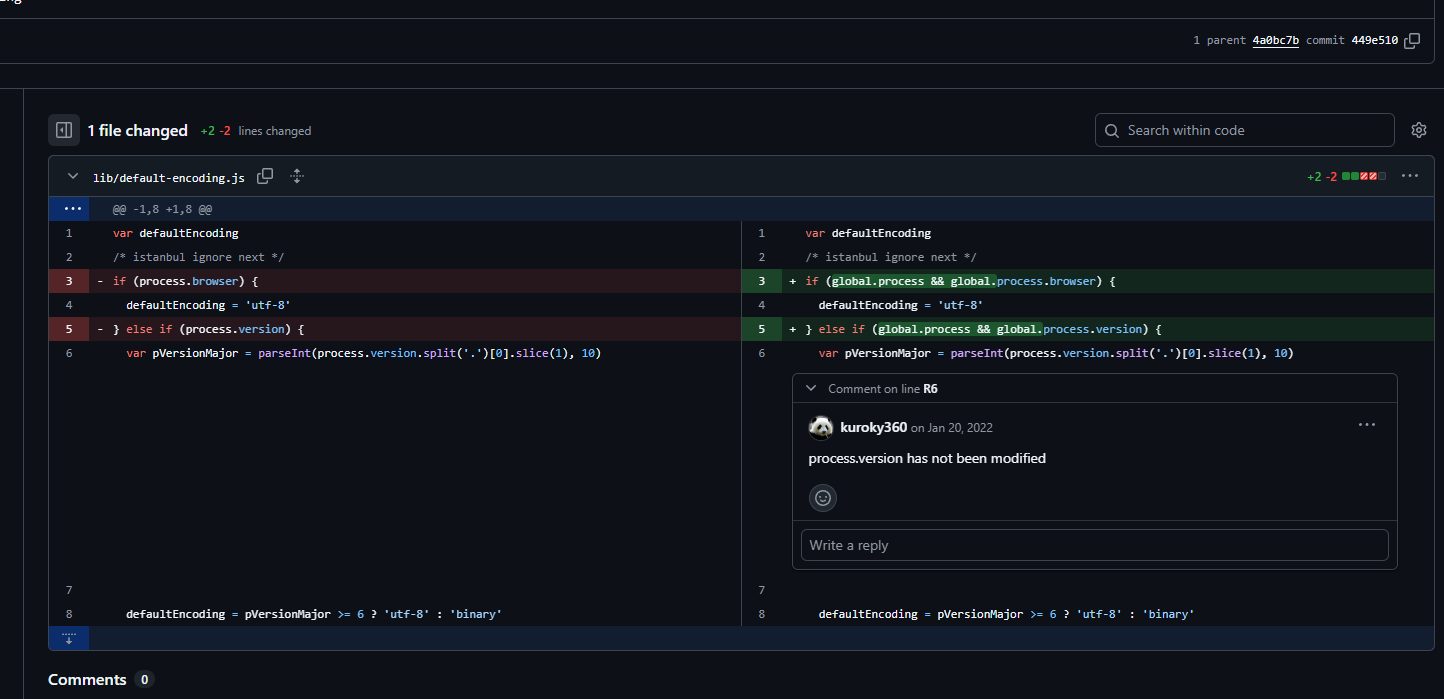Open parent commit 4a0bc7b
Viewport: 1444px width, 699px height.
1275,41
